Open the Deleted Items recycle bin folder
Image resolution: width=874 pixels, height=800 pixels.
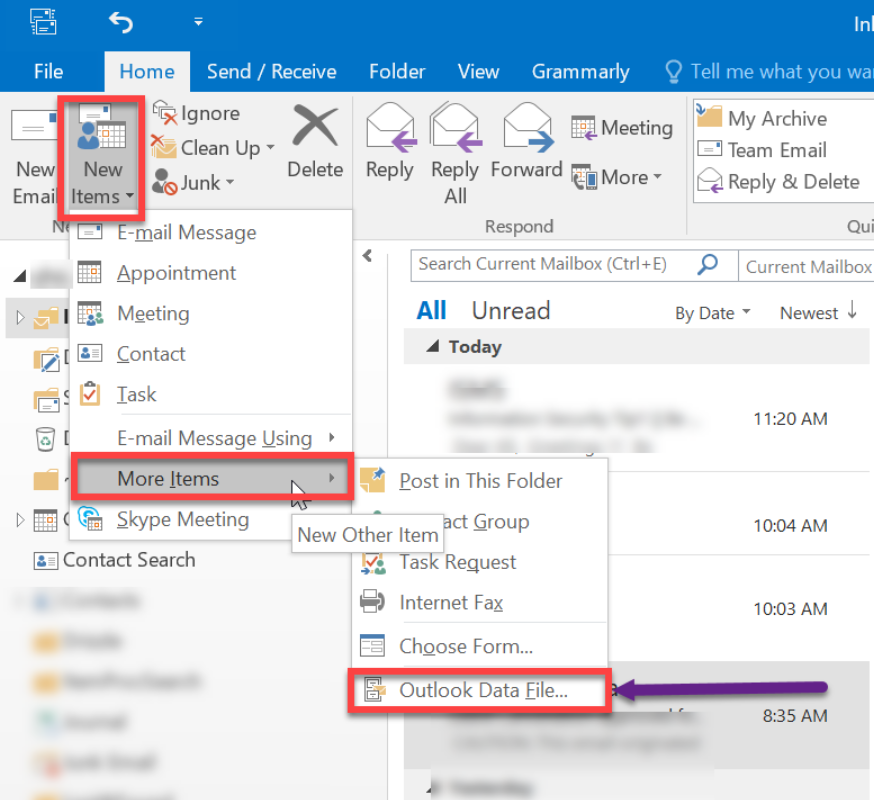[x=45, y=439]
